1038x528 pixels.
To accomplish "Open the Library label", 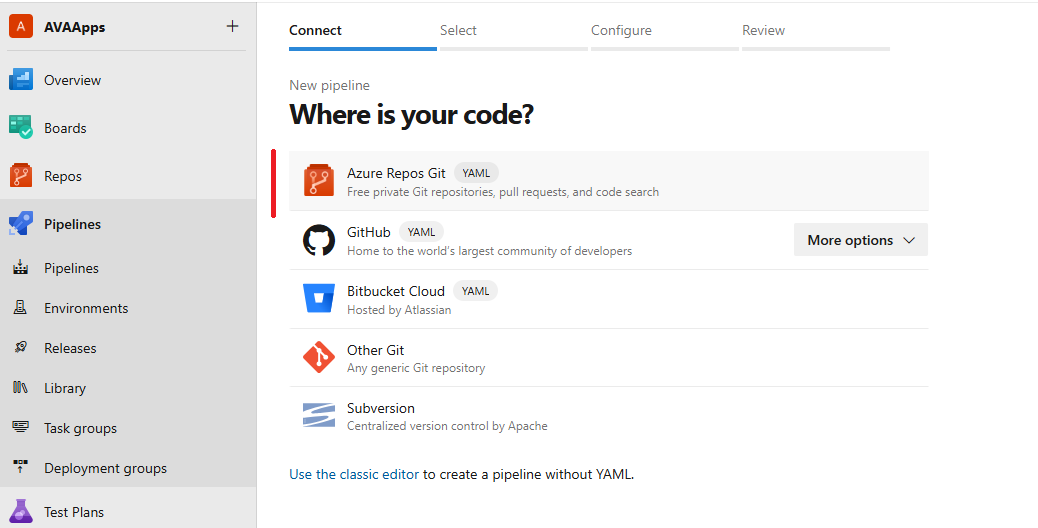I will pyautogui.click(x=65, y=388).
